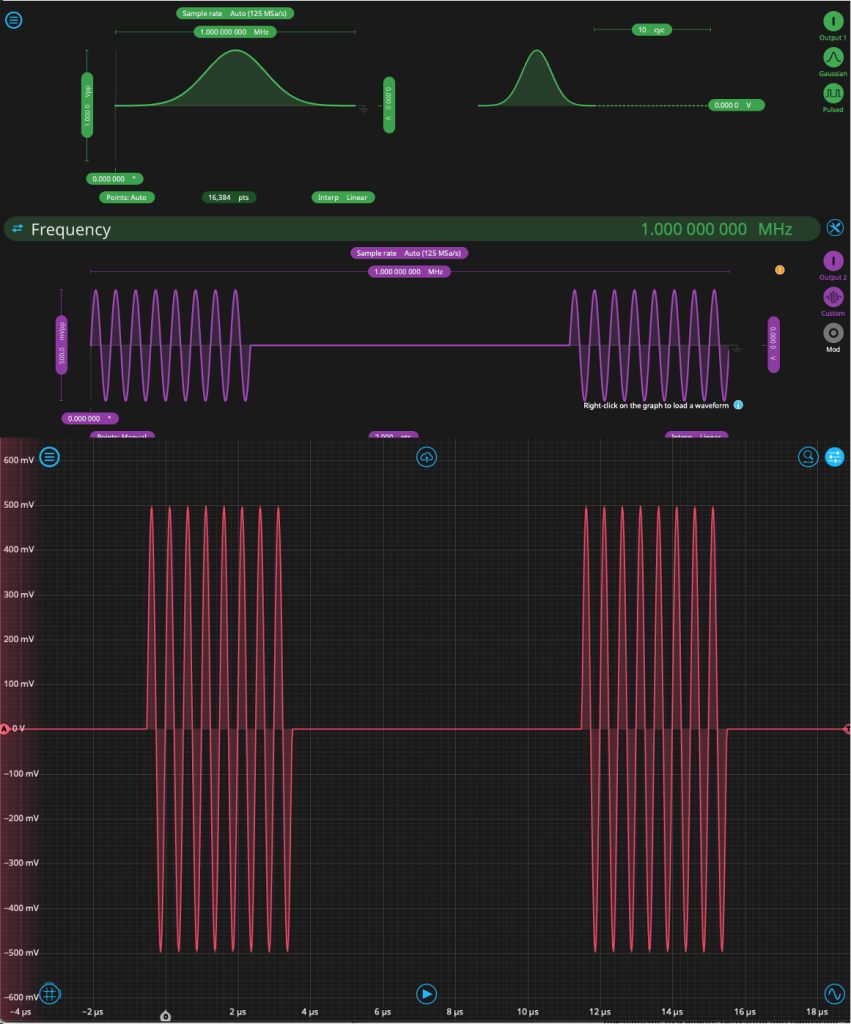Open the main menu at top left
This screenshot has height=1024, width=851.
tap(14, 20)
